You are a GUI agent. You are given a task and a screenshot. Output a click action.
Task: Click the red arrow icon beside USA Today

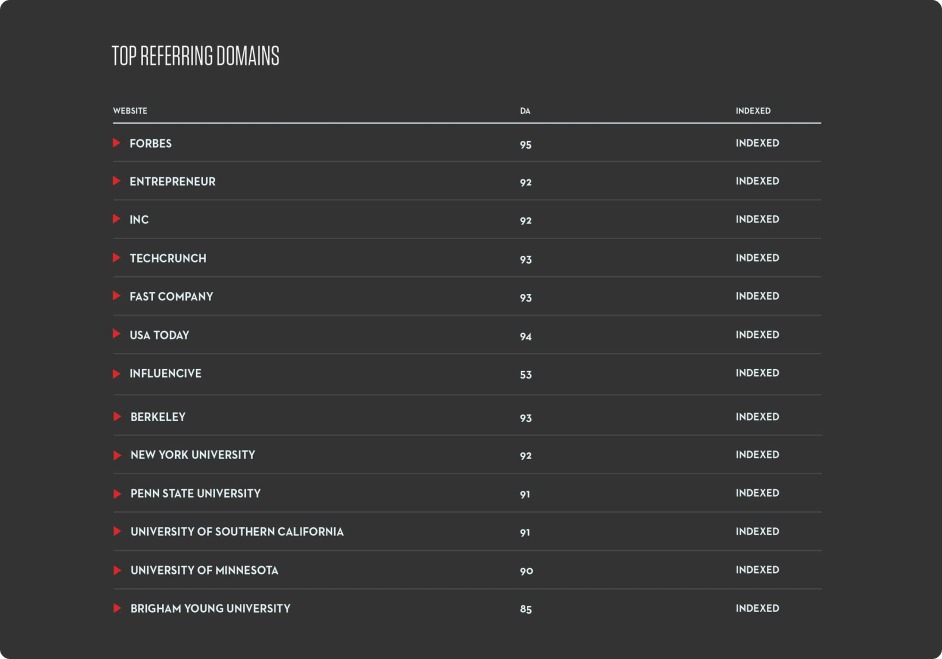click(x=117, y=334)
